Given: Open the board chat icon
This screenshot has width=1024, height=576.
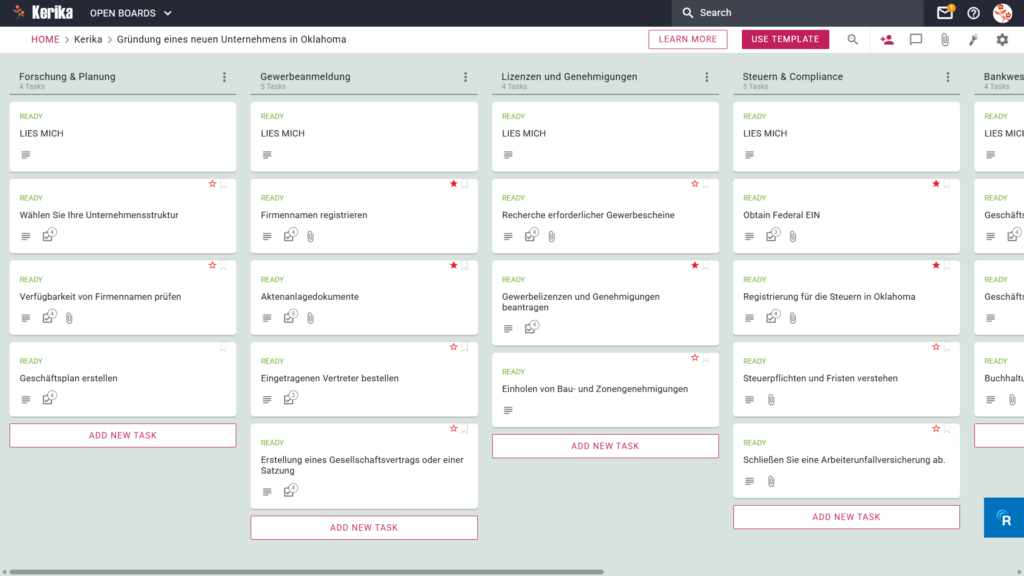Looking at the screenshot, I should [x=916, y=40].
